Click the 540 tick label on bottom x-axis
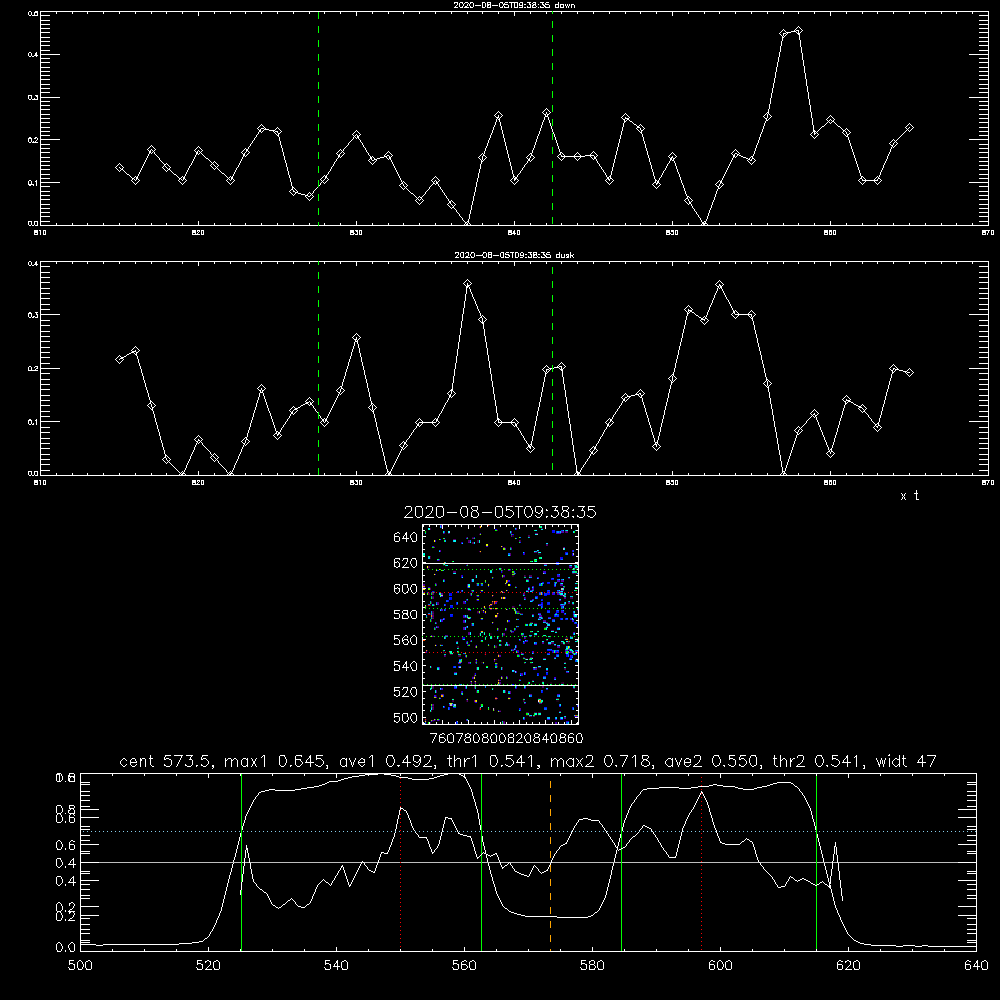The height and width of the screenshot is (1000, 1000). [x=336, y=966]
